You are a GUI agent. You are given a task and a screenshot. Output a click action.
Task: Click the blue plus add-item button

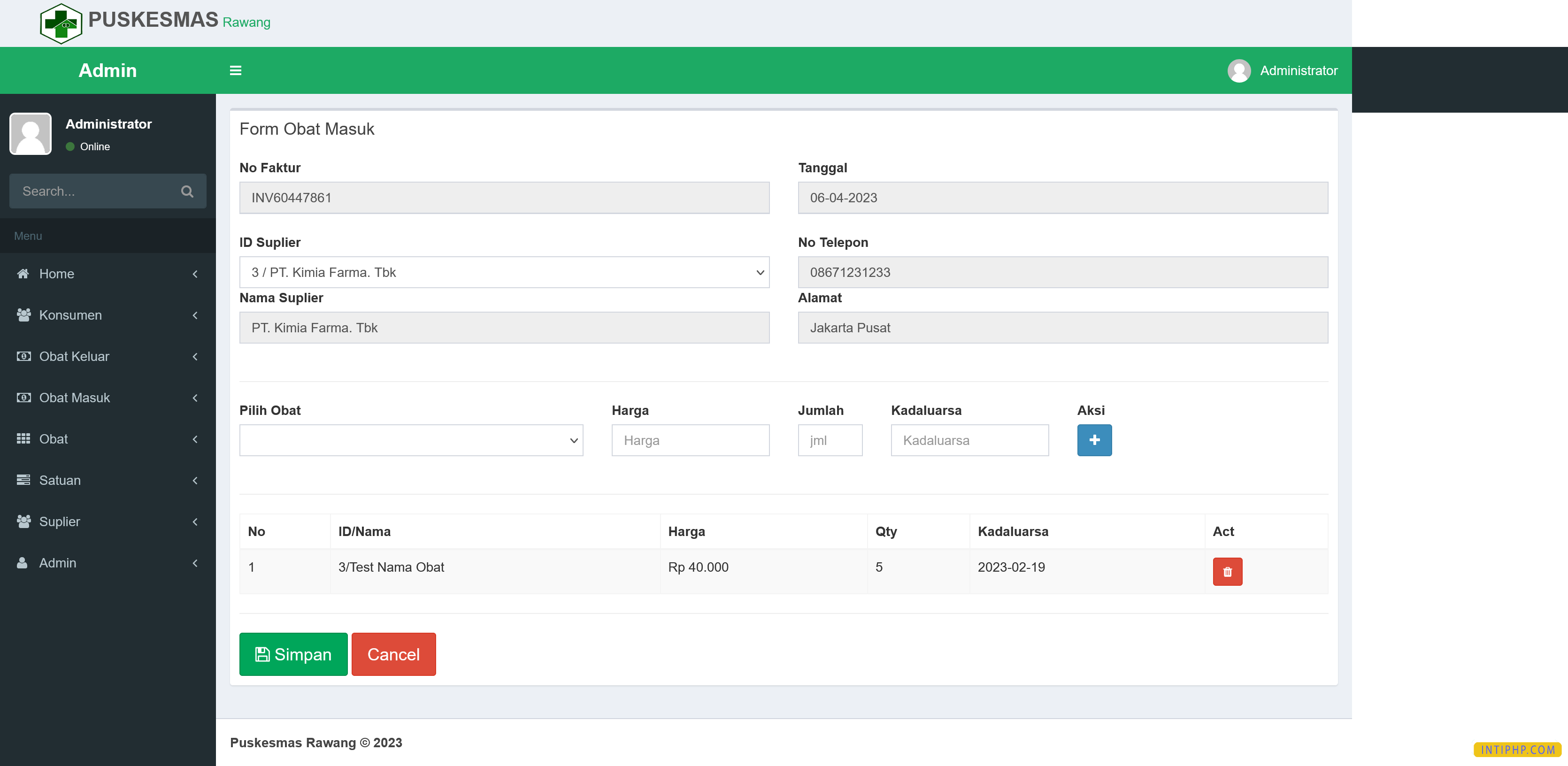point(1094,440)
